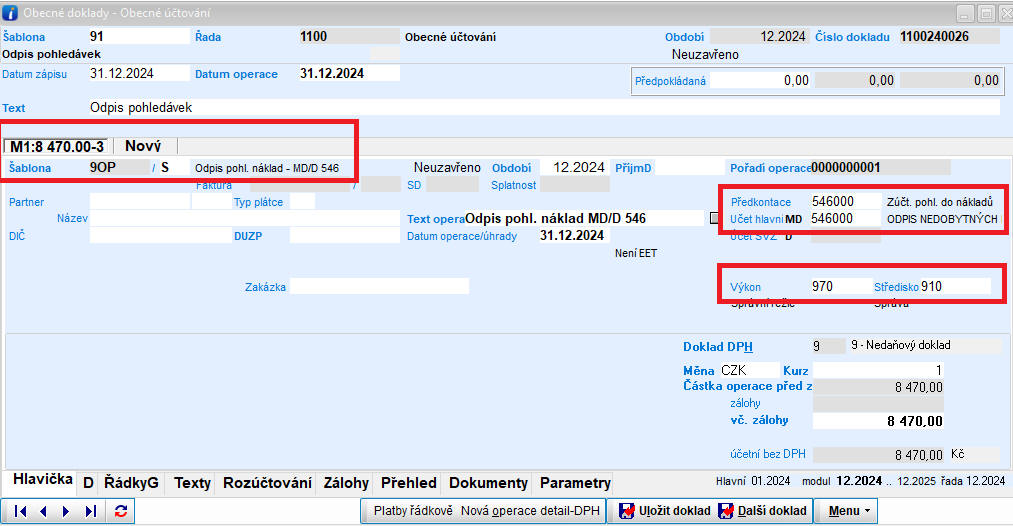
Task: Save document with Uložit doklad
Action: point(661,511)
